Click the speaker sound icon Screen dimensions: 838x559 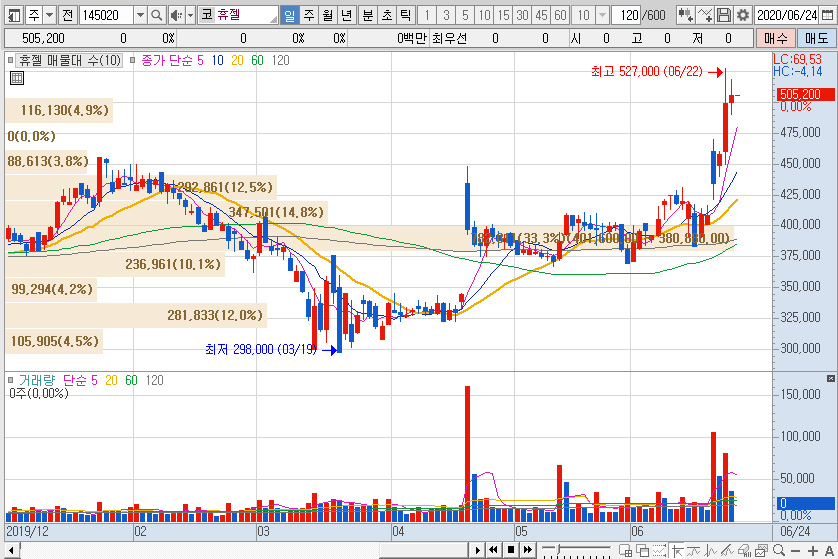coord(176,15)
